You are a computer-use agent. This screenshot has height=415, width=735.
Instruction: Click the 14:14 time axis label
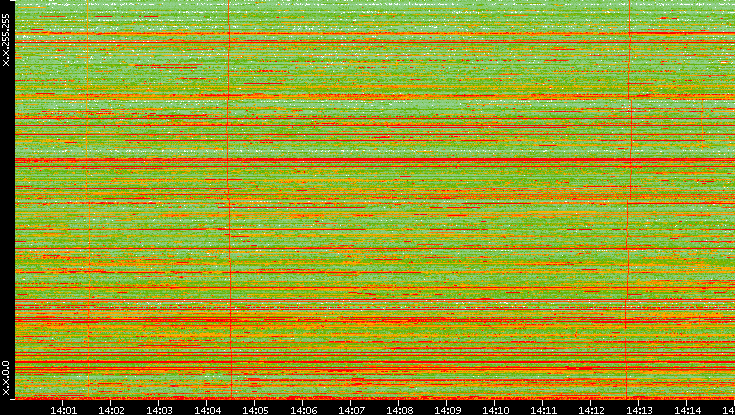pyautogui.click(x=687, y=410)
